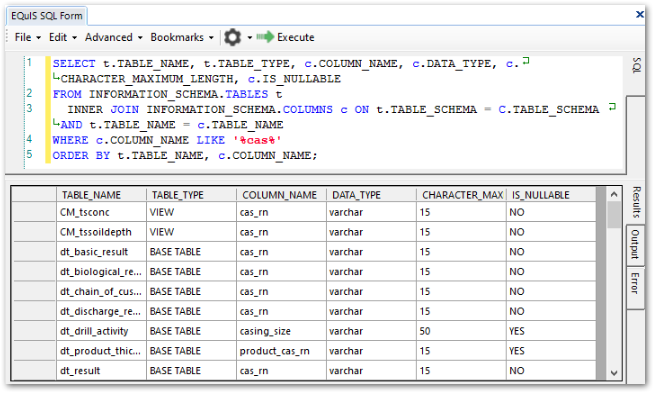This screenshot has width=654, height=393.
Task: Click varchar cell in CM_tssoildepth row
Action: (x=371, y=232)
